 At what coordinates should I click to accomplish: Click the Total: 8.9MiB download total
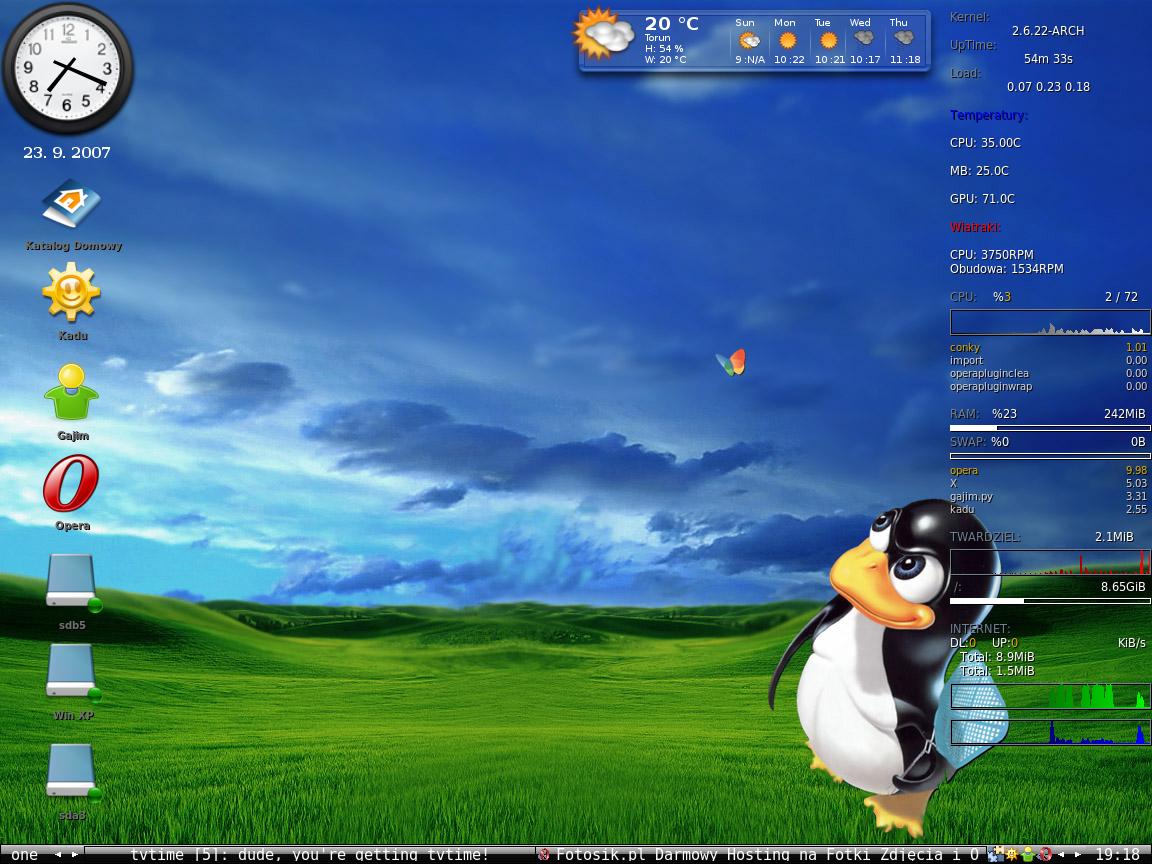pyautogui.click(x=997, y=657)
